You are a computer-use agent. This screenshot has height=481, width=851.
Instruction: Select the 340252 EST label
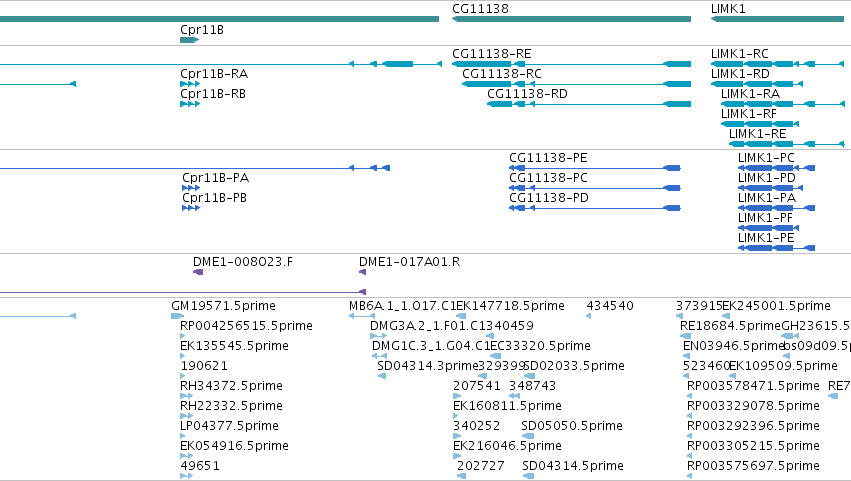point(477,427)
